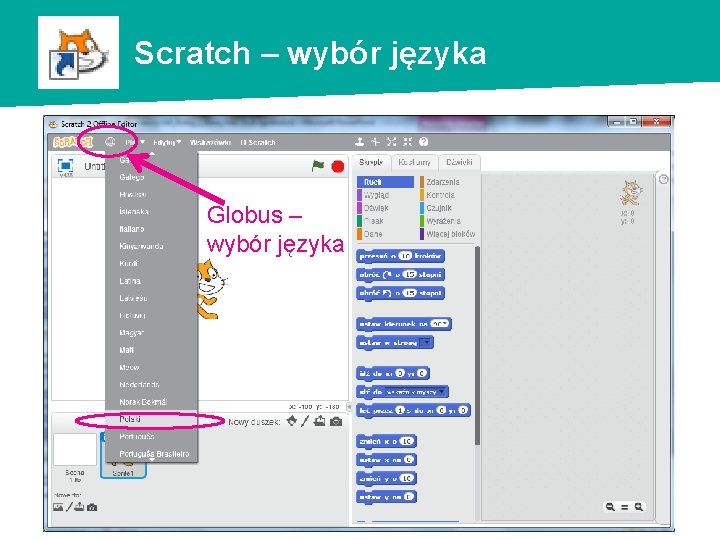Click the block help question-mark tool
This screenshot has height=540, width=720.
[x=423, y=142]
